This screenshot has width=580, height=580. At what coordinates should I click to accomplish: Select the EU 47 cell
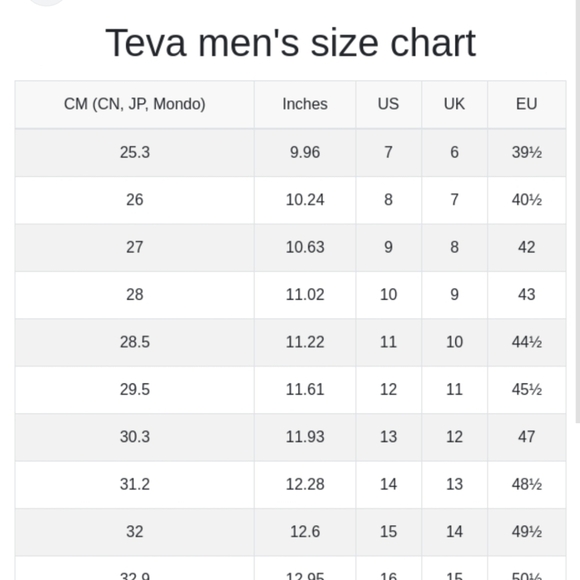point(526,437)
